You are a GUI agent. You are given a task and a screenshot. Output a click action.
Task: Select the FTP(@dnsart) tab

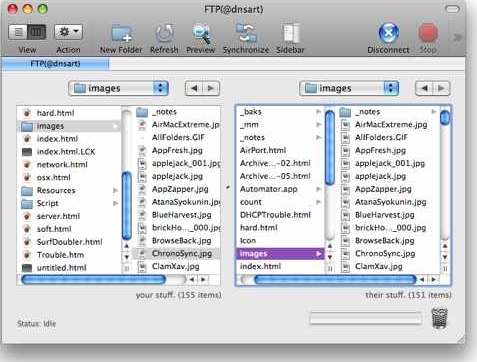pyautogui.click(x=55, y=63)
